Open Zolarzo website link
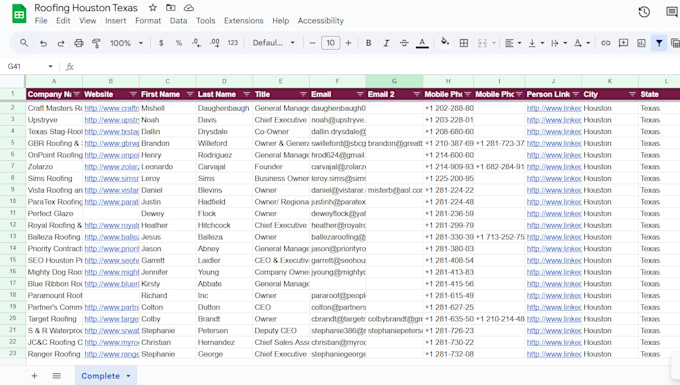Image resolution: width=680 pixels, height=385 pixels. tap(111, 166)
